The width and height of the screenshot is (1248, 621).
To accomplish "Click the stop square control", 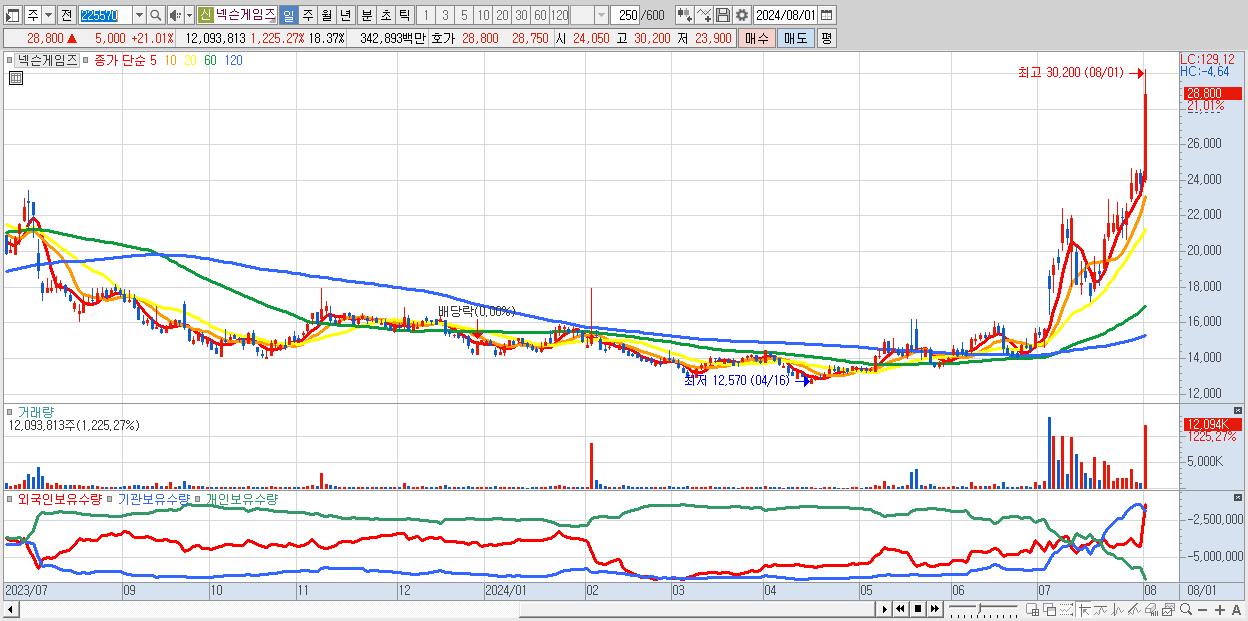I will coord(918,610).
